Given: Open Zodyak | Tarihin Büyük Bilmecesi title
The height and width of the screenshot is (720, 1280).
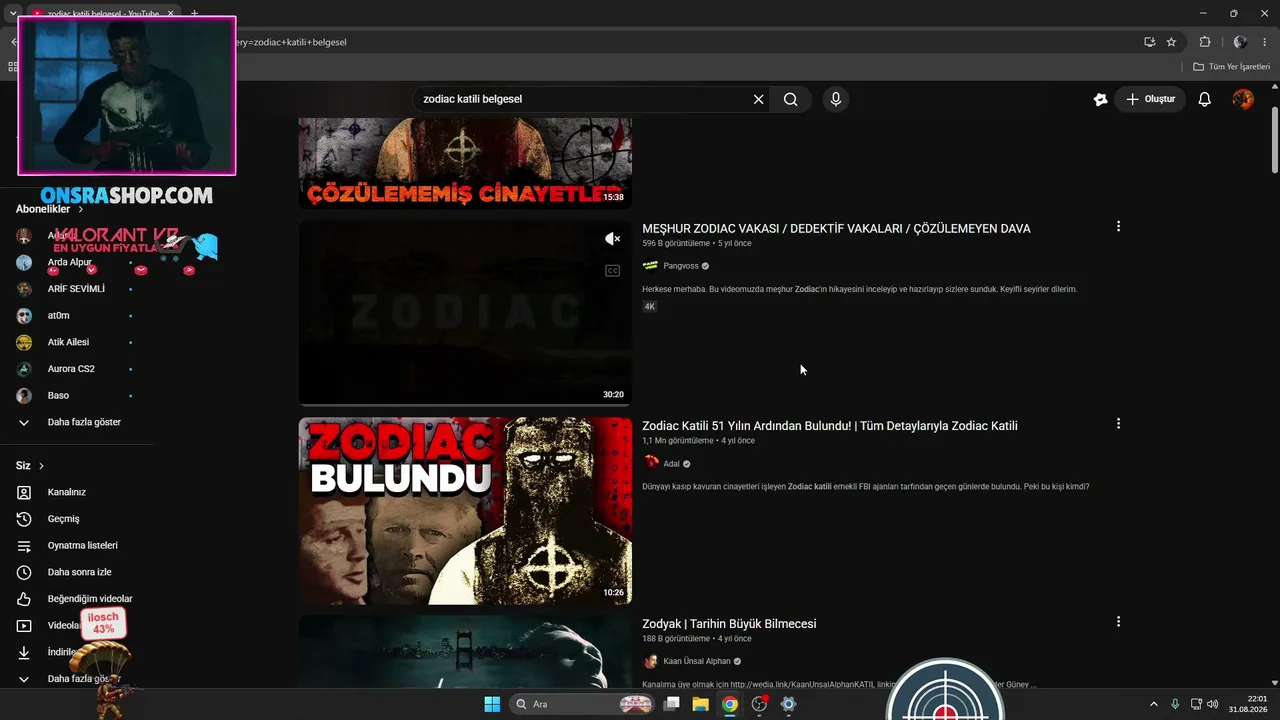Looking at the screenshot, I should pyautogui.click(x=729, y=624).
